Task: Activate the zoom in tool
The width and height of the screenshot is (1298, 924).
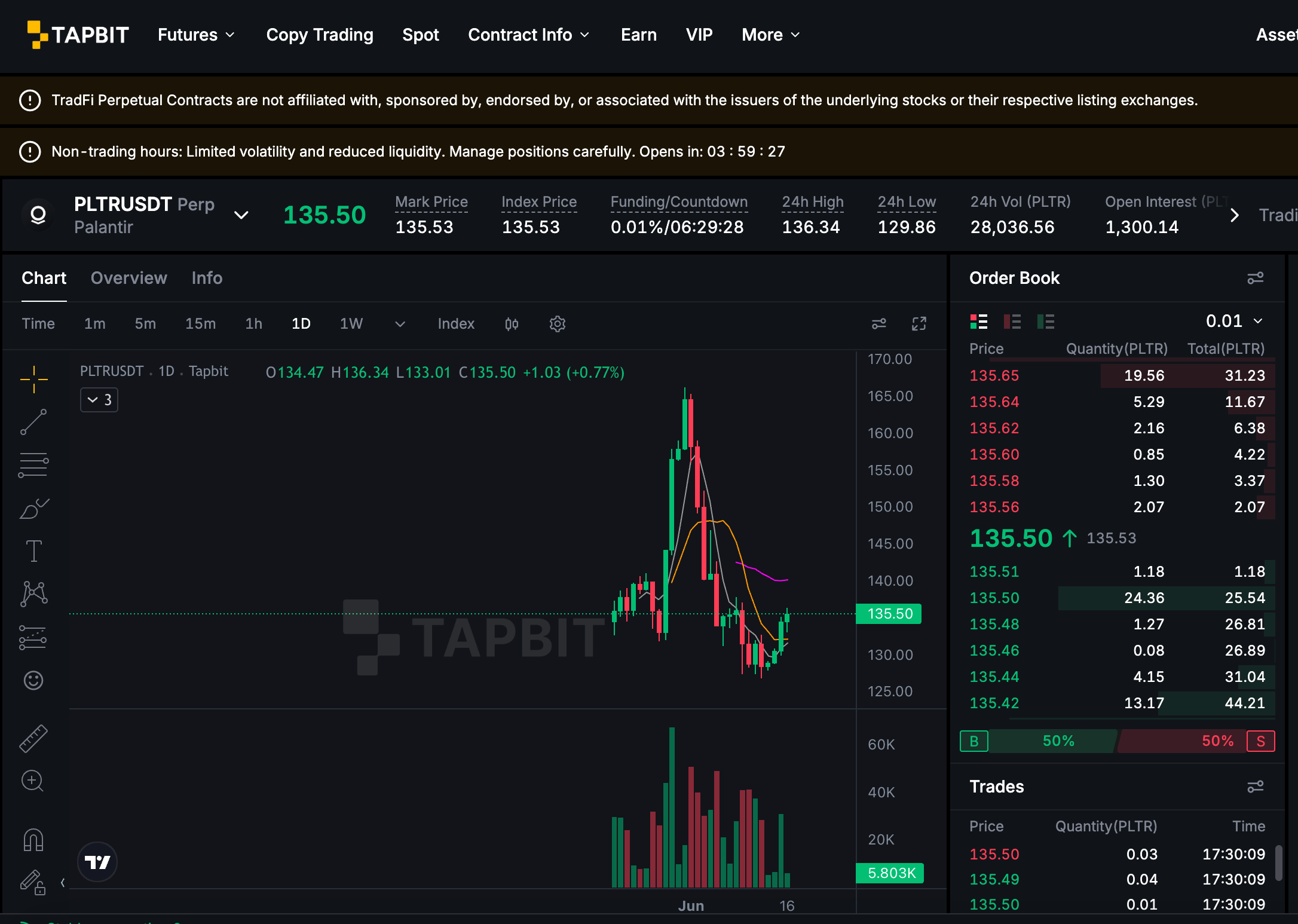Action: point(33,781)
